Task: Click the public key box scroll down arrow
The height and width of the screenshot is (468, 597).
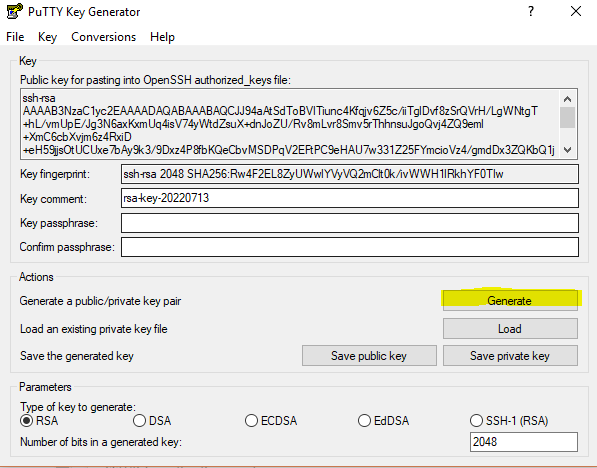Action: (567, 150)
